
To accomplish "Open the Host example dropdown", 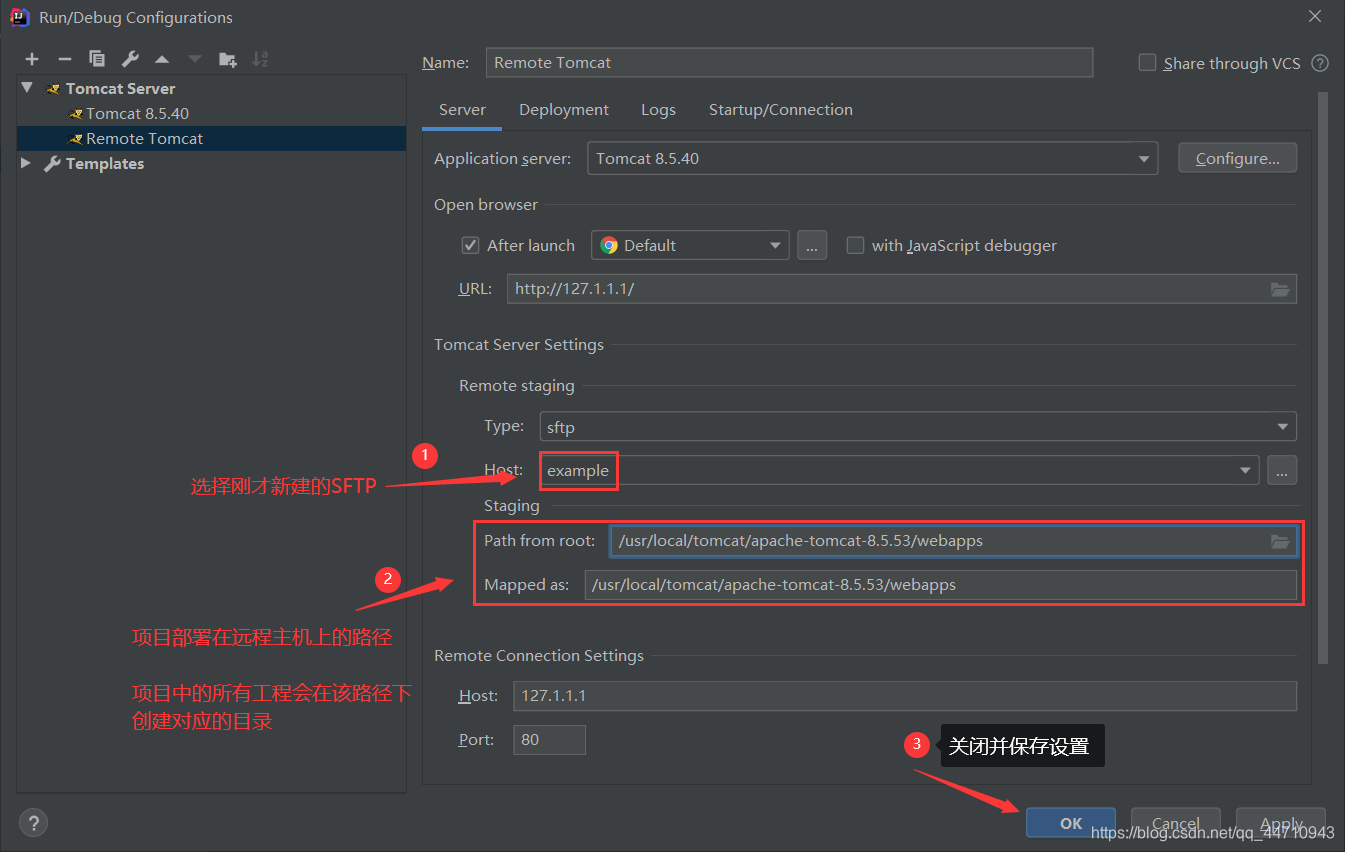I will click(900, 470).
